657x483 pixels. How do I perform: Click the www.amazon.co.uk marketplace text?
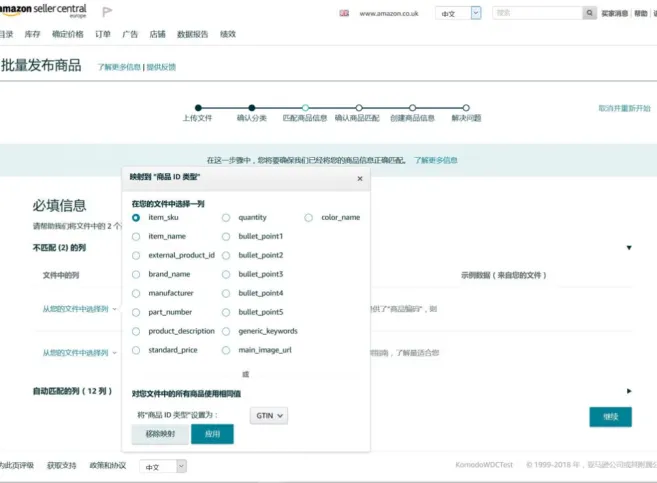click(389, 13)
